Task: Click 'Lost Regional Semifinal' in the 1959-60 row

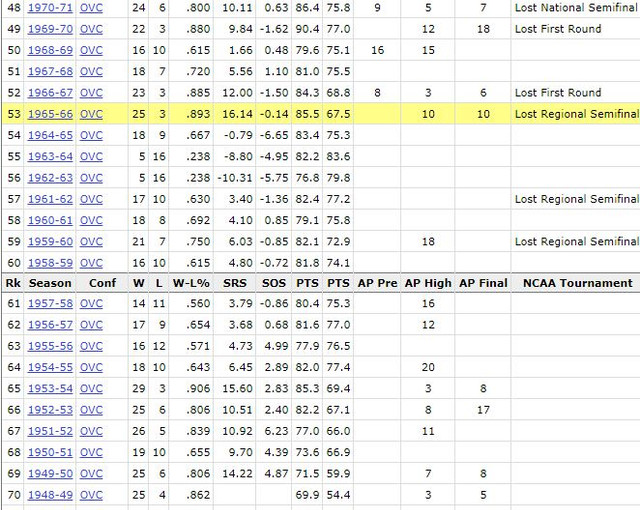Action: coord(577,242)
